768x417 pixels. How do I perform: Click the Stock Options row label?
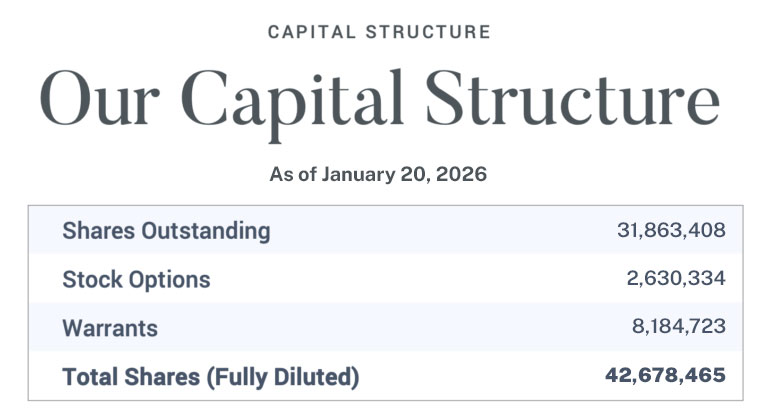(136, 279)
